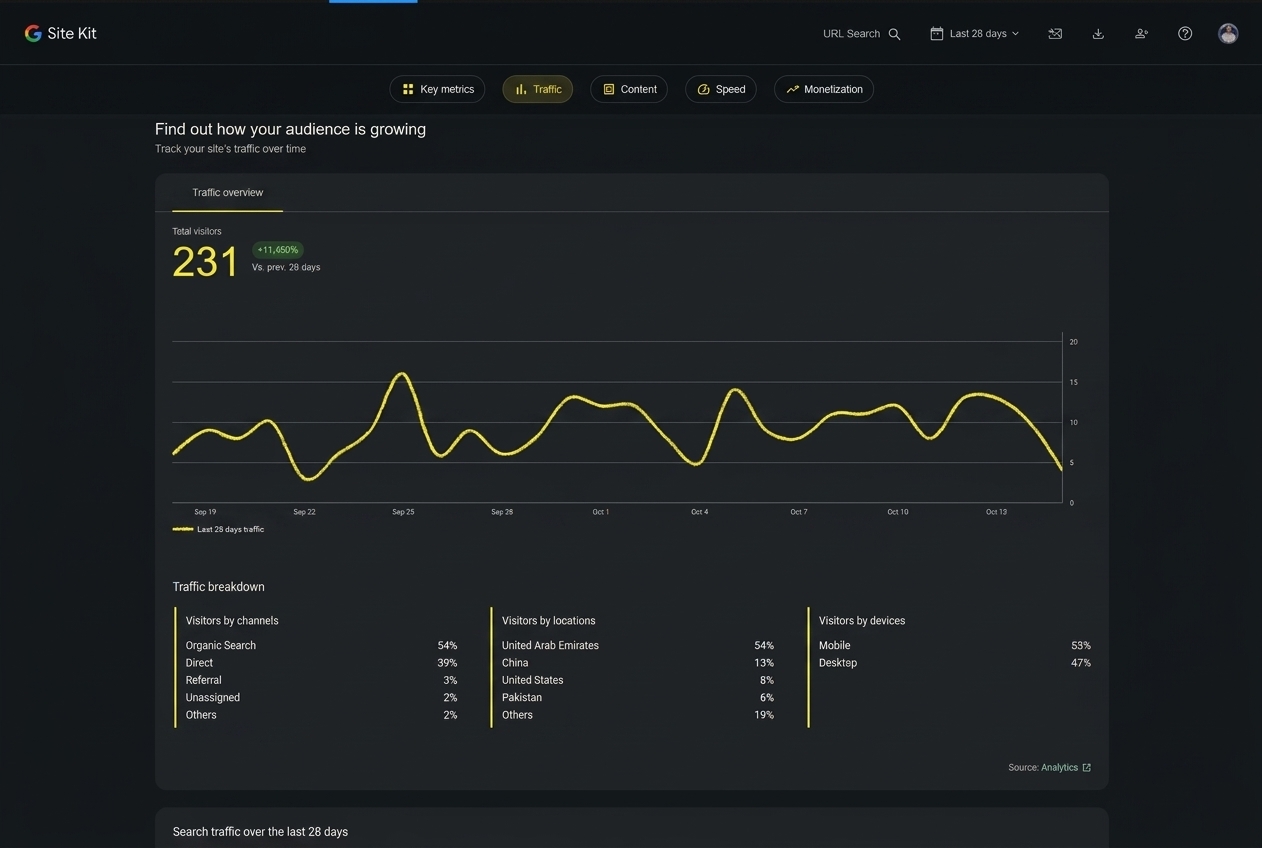Click the Pakistan location row

(638, 698)
